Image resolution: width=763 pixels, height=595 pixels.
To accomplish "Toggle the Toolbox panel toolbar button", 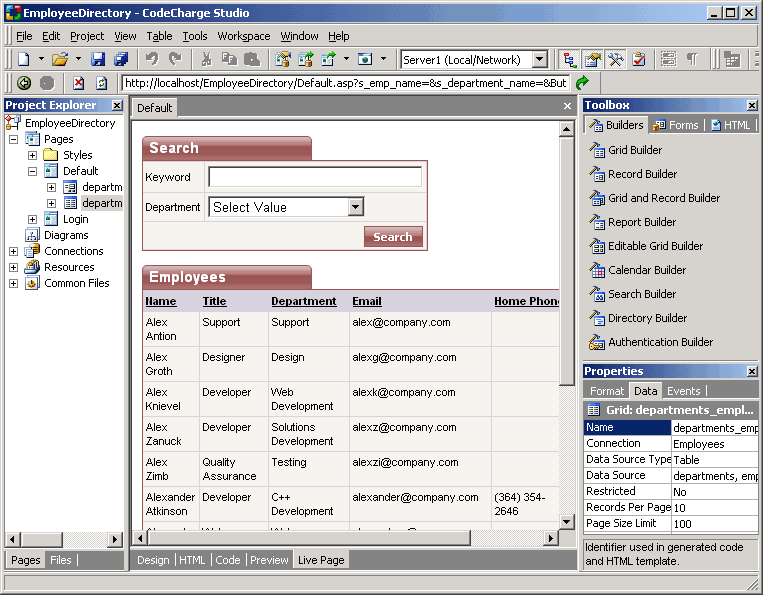I will coord(616,60).
